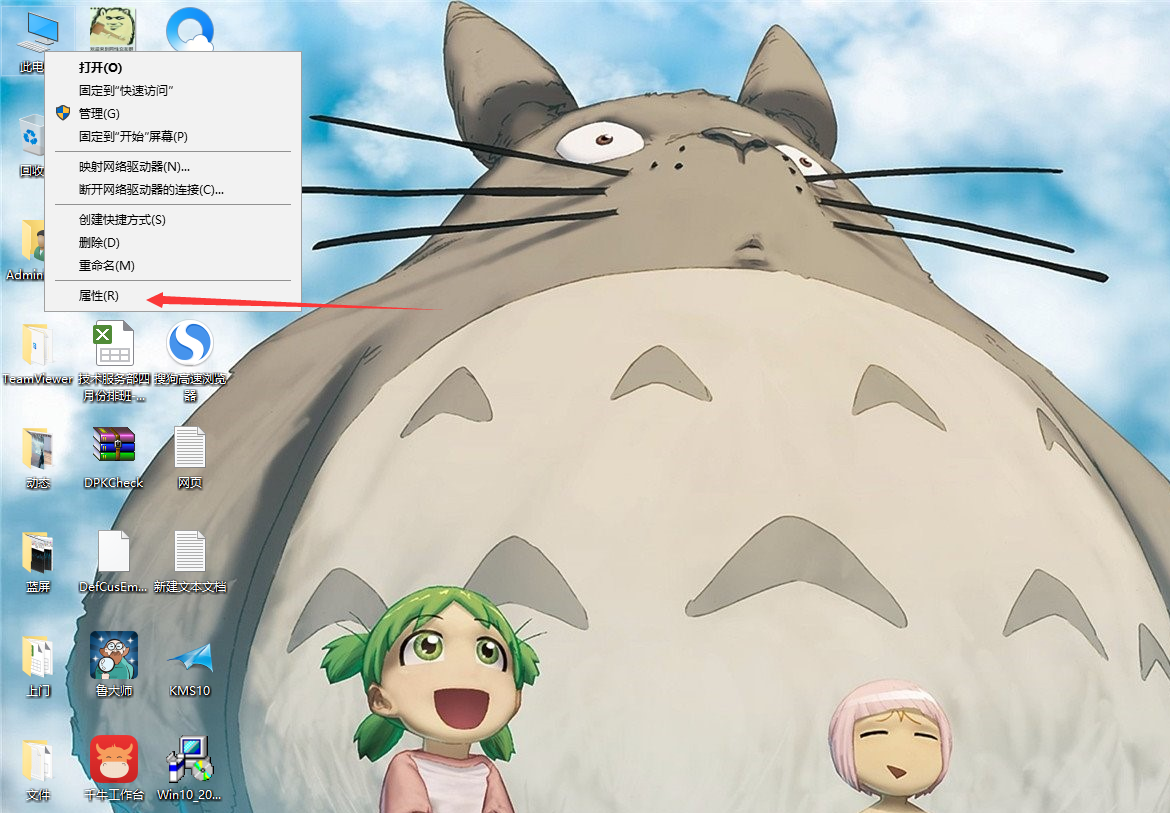Open 管理(G) from the context menu
The image size is (1170, 813).
[173, 113]
